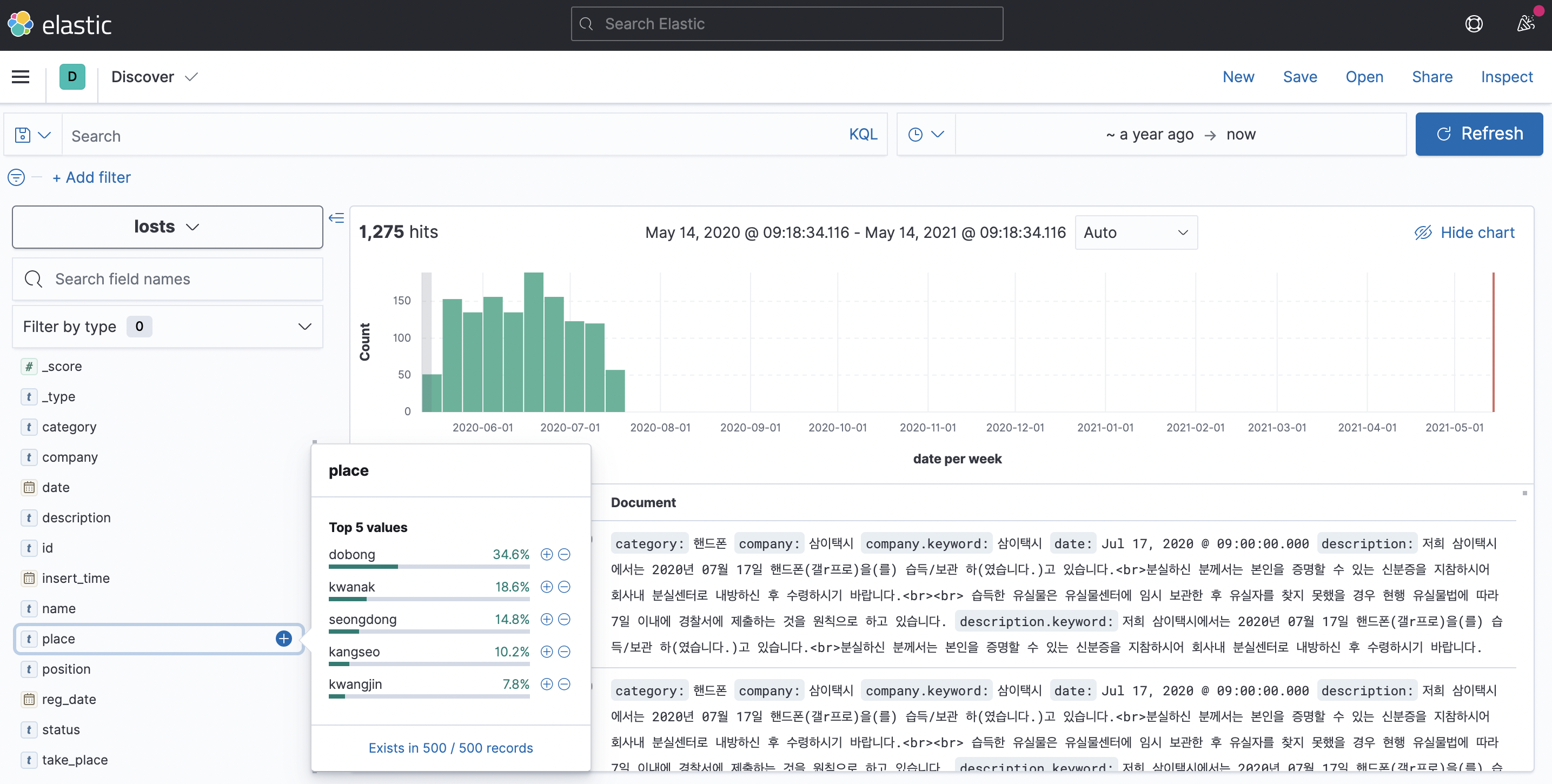Screen dimensions: 1552x784
Task: Click the filter options circle icon
Action: pyautogui.click(x=16, y=177)
